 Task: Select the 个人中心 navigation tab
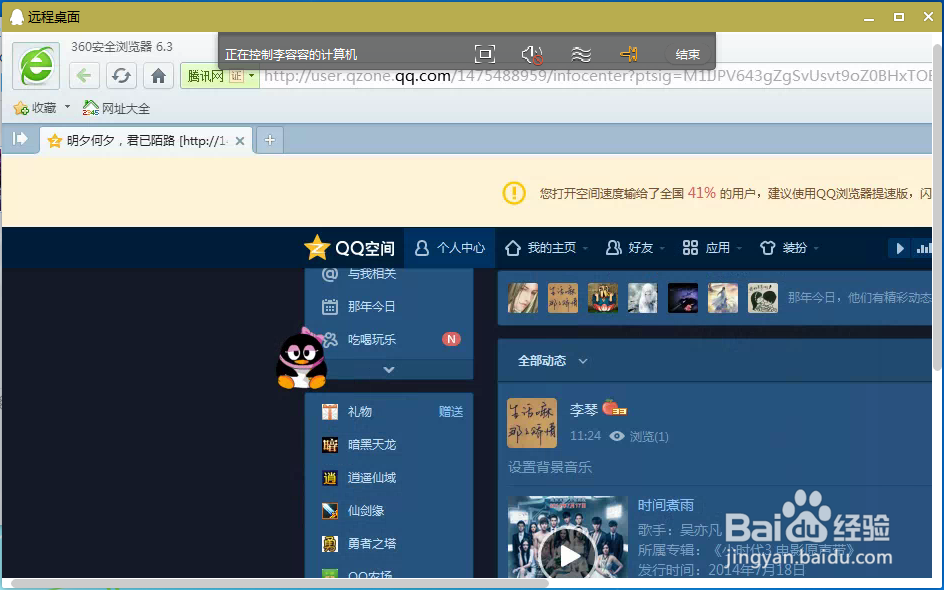(450, 248)
